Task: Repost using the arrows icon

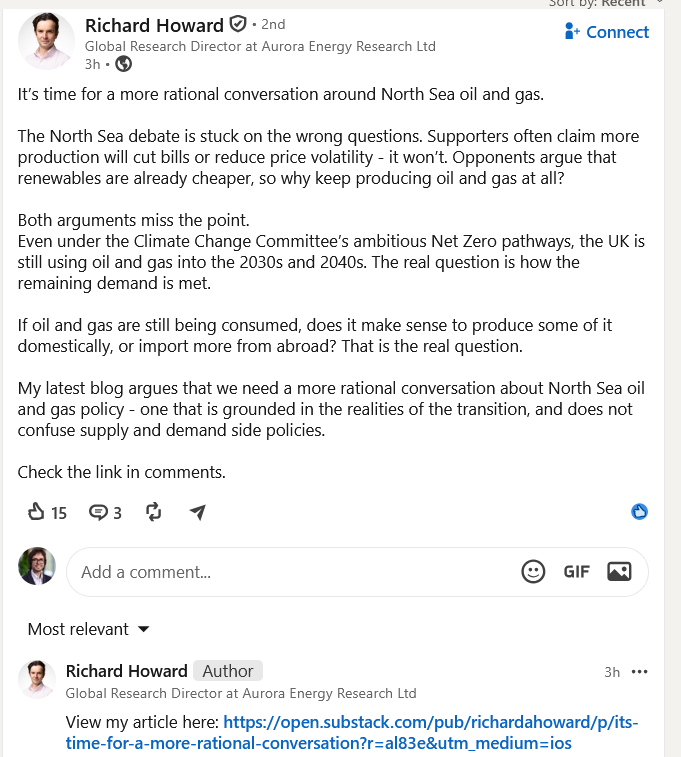Action: [153, 512]
